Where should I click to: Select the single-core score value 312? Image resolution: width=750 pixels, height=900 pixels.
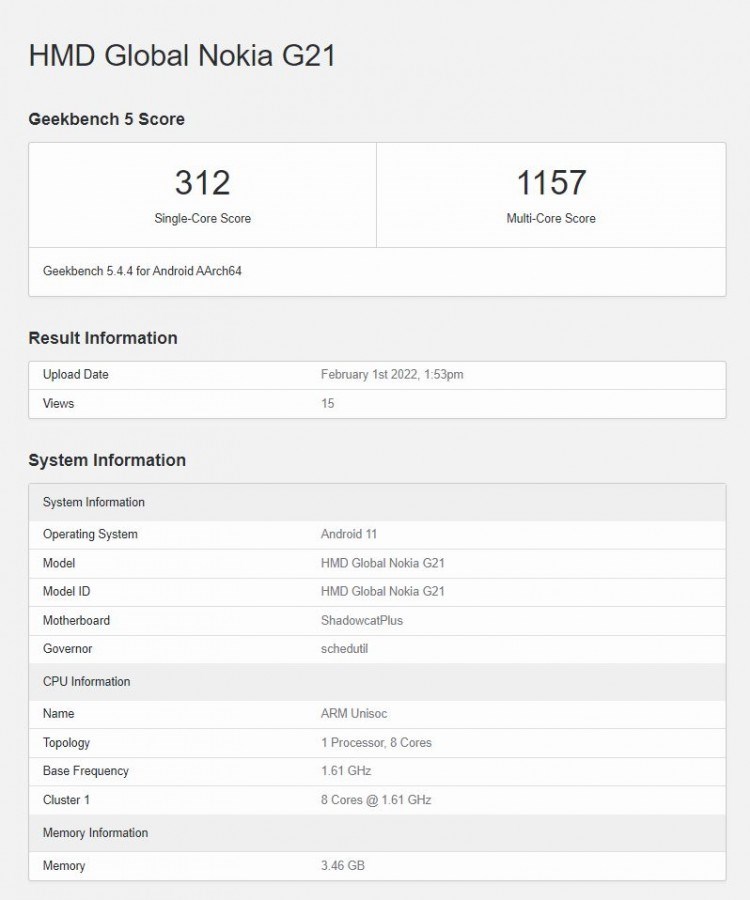click(203, 183)
